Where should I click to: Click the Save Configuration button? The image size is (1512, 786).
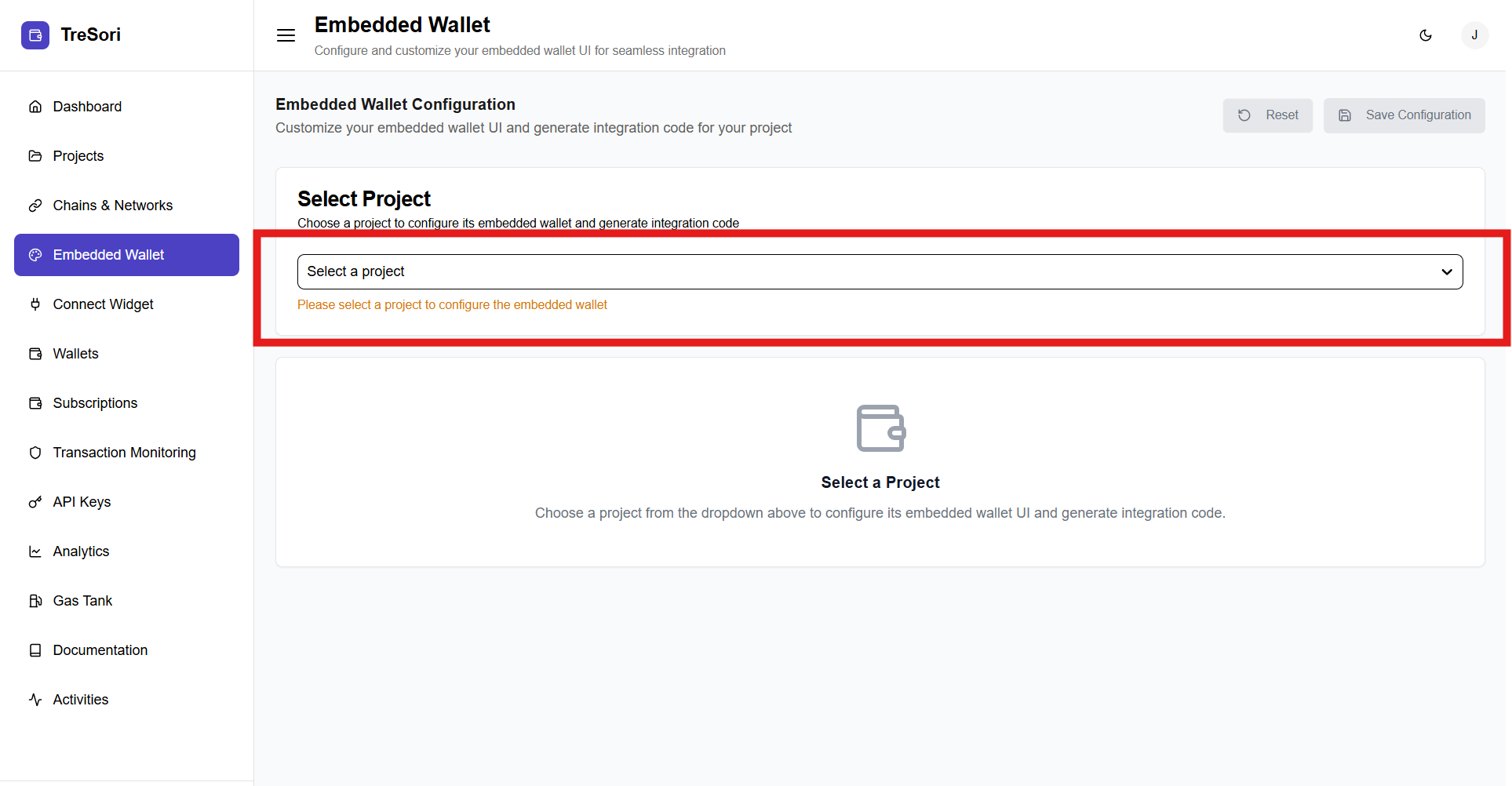[x=1404, y=115]
